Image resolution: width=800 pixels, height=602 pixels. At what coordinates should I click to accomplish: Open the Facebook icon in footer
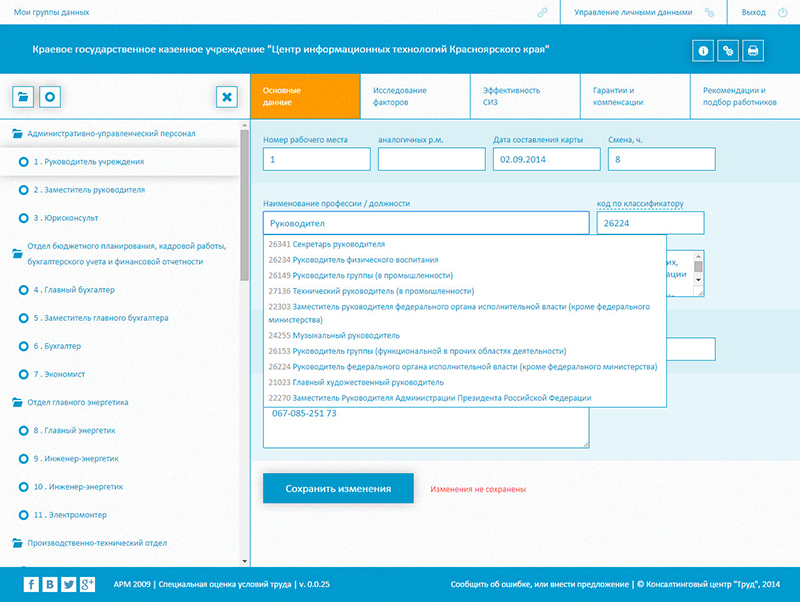coord(31,584)
